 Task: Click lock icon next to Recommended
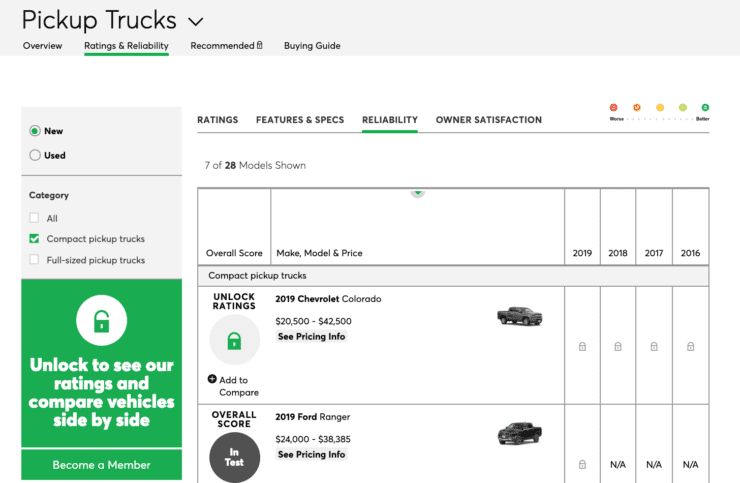pyautogui.click(x=260, y=45)
